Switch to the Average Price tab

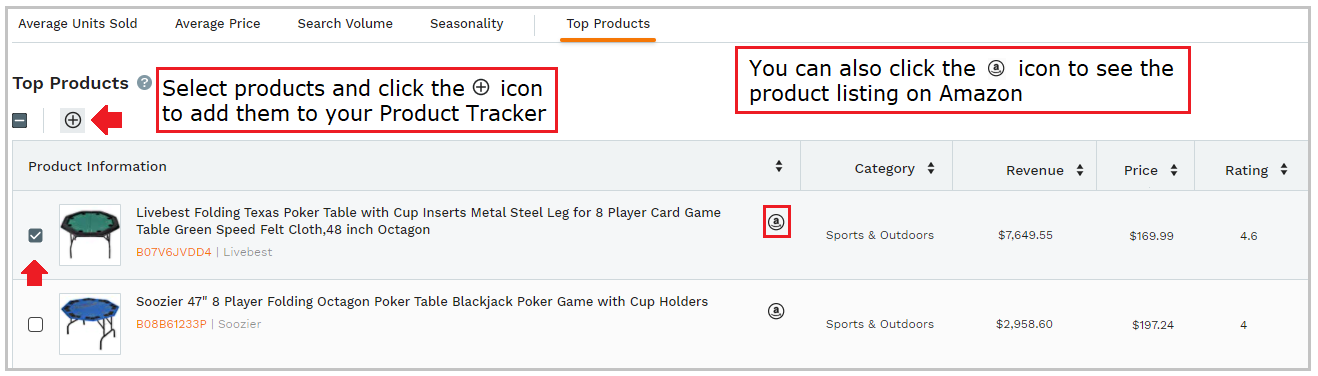coord(217,23)
